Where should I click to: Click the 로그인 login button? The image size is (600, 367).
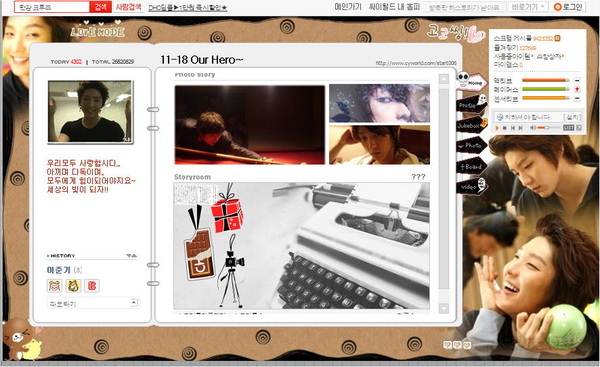coord(568,7)
